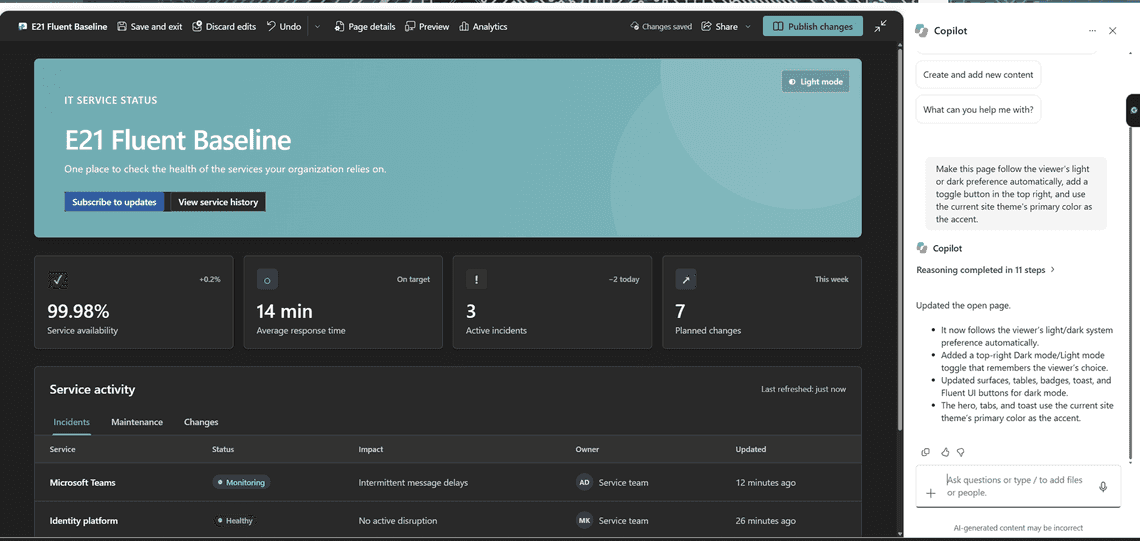Click the page vertical scrollbar

(900, 240)
